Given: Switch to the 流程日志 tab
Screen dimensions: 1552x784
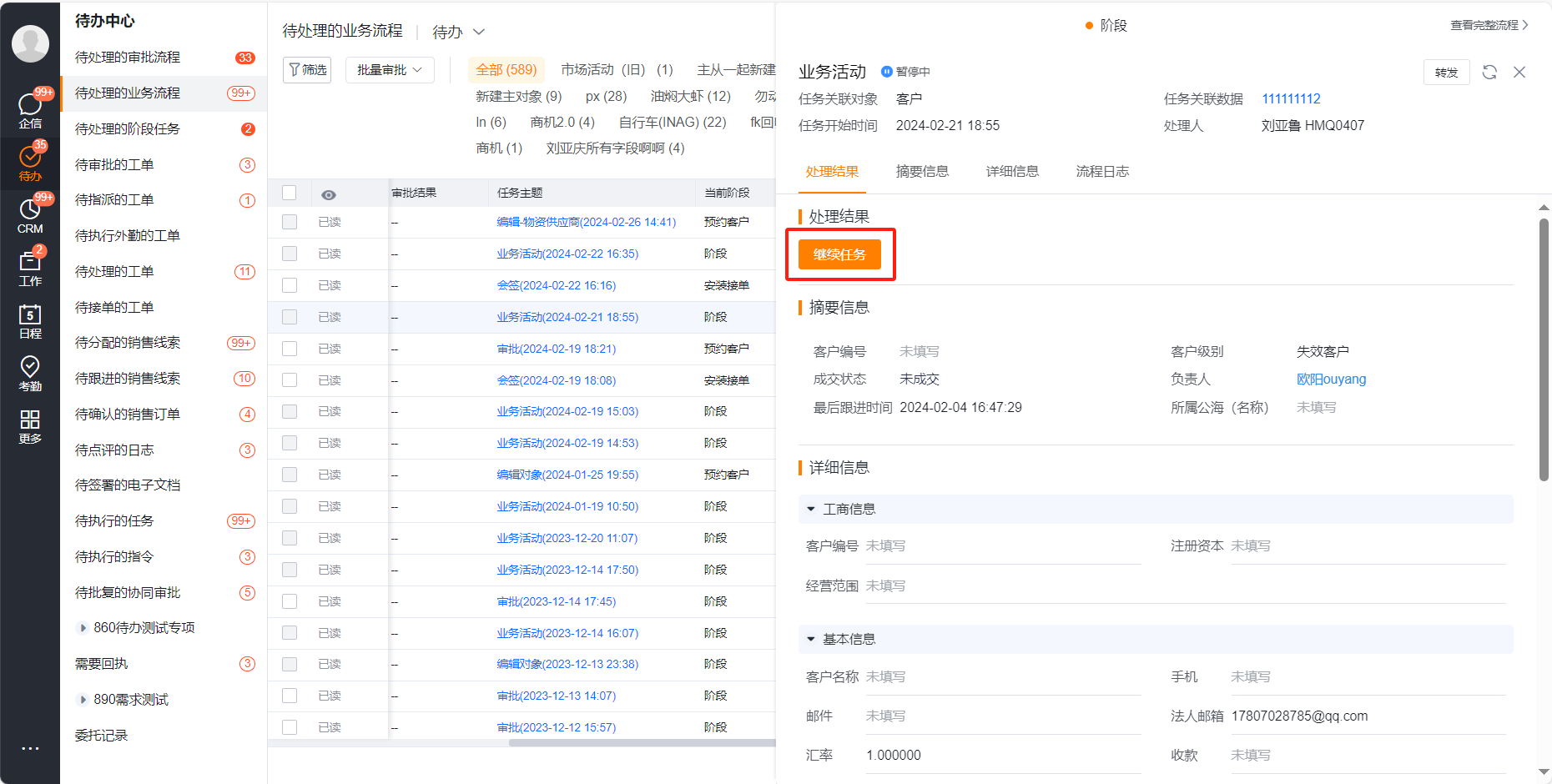Looking at the screenshot, I should point(1102,171).
